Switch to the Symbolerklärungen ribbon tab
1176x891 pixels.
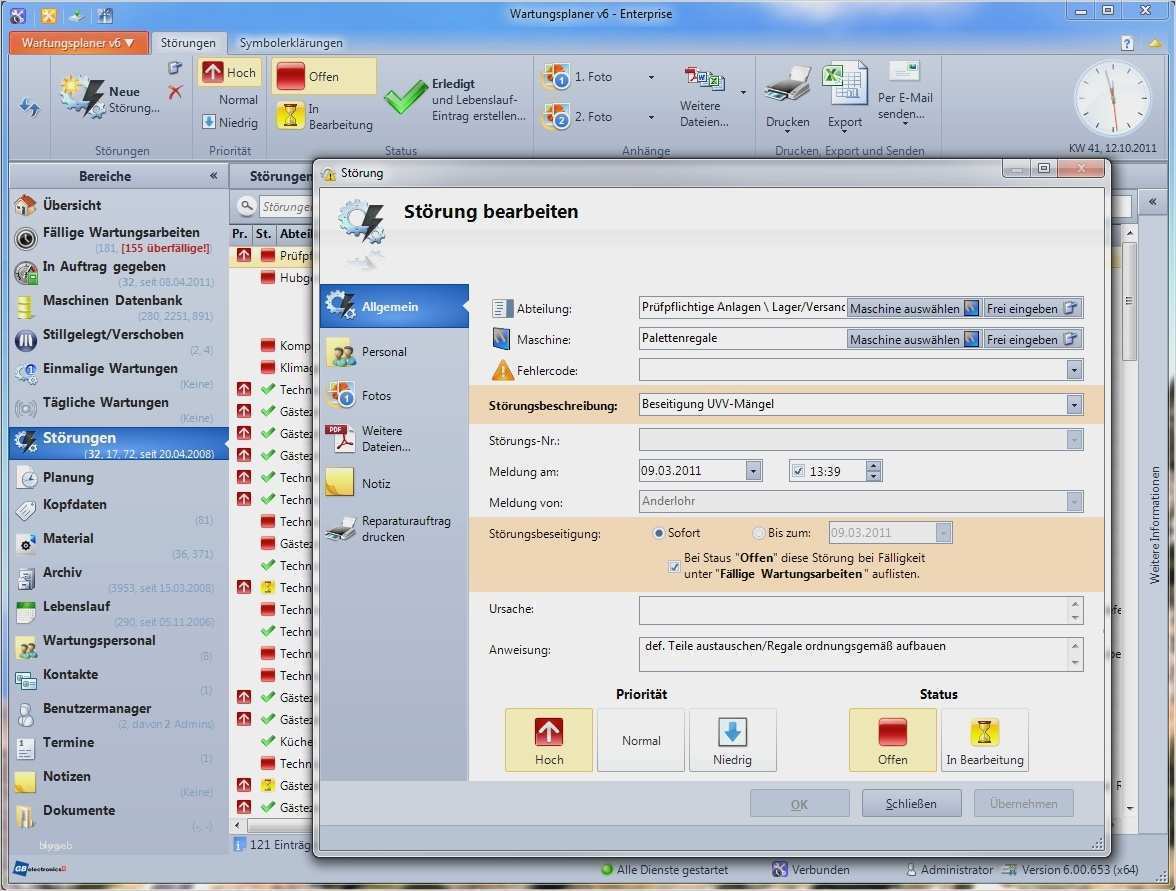tap(291, 43)
